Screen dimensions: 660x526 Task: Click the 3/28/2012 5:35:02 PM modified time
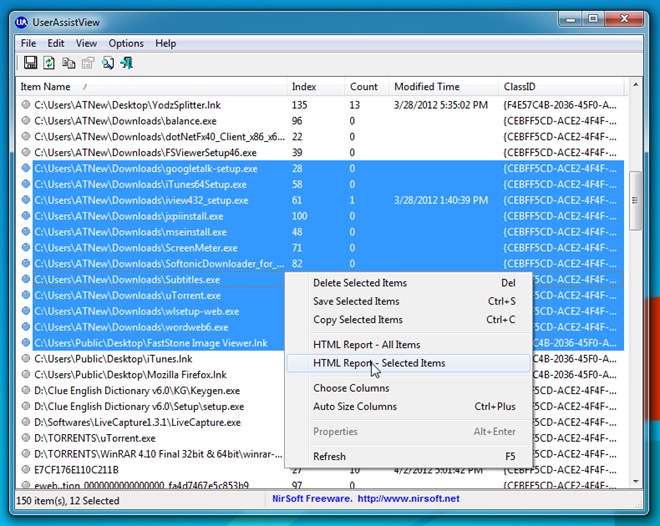point(441,105)
